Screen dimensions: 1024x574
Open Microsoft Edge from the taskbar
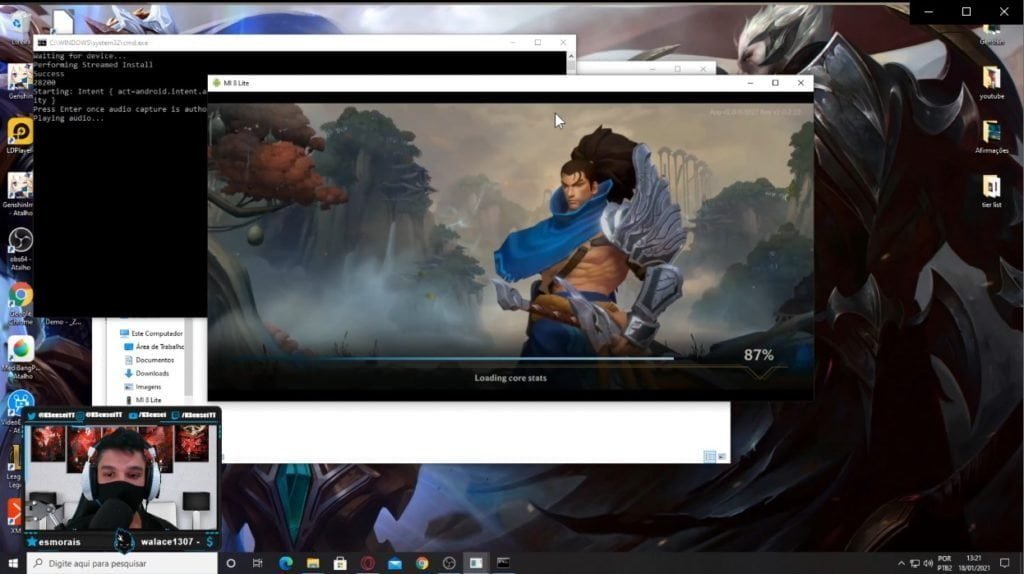pyautogui.click(x=285, y=563)
